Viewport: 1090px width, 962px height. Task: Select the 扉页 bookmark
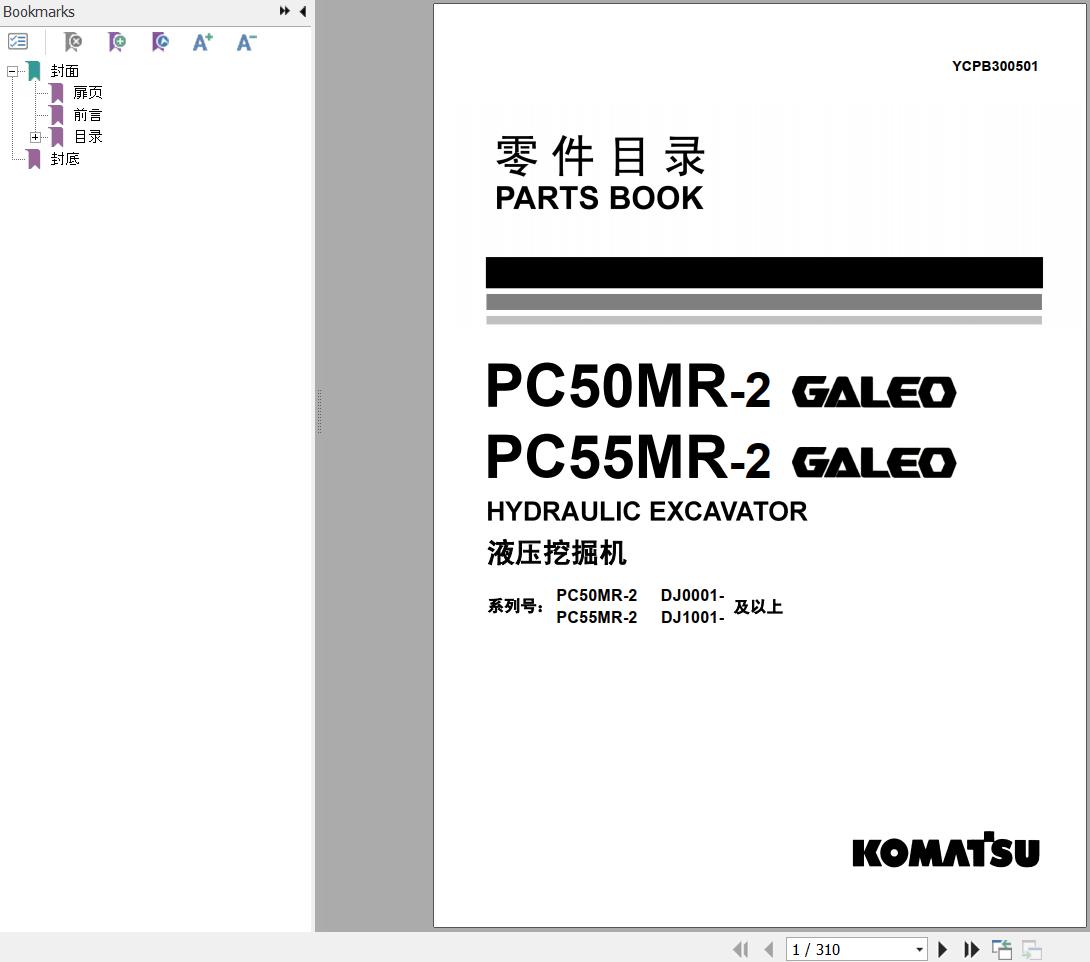88,92
